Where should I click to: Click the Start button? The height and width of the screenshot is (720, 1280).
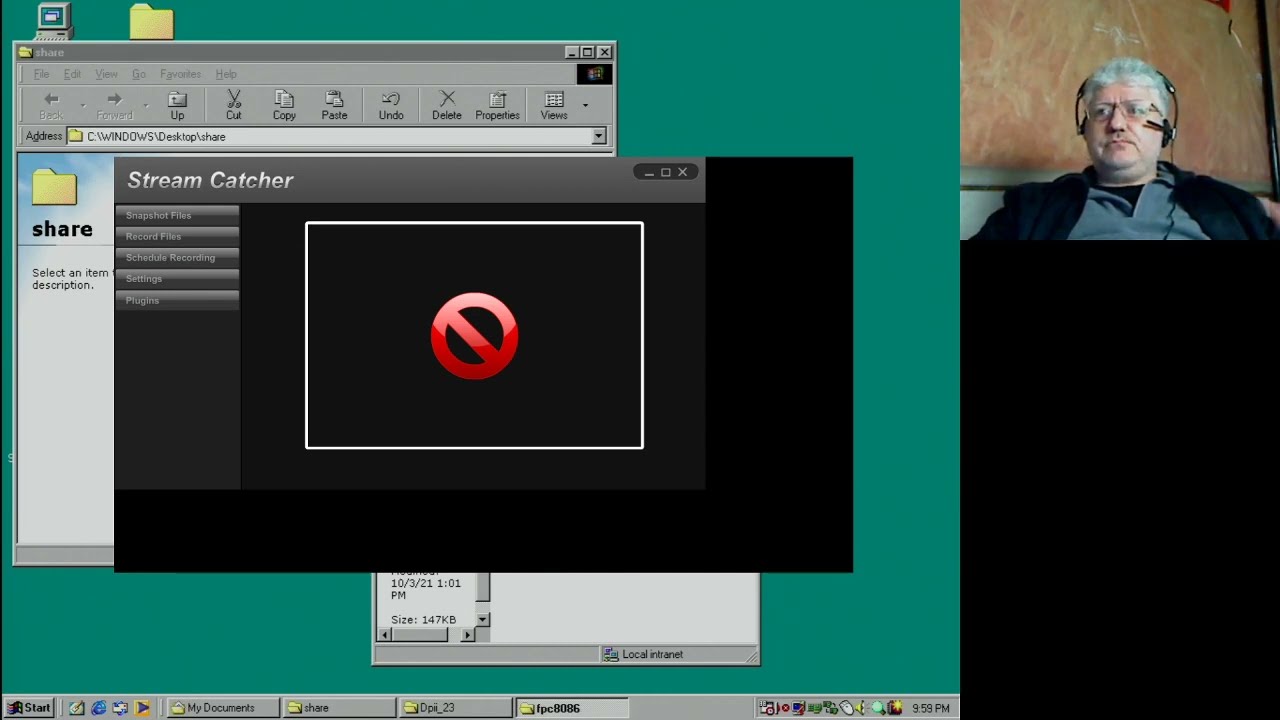(x=29, y=708)
